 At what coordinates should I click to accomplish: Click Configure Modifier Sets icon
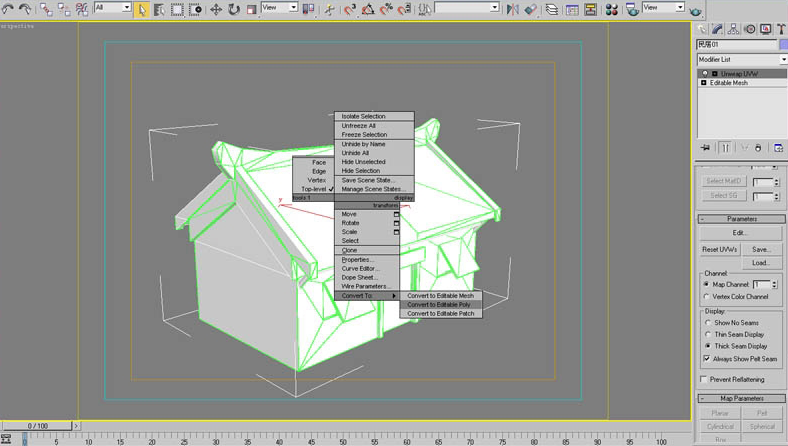778,148
